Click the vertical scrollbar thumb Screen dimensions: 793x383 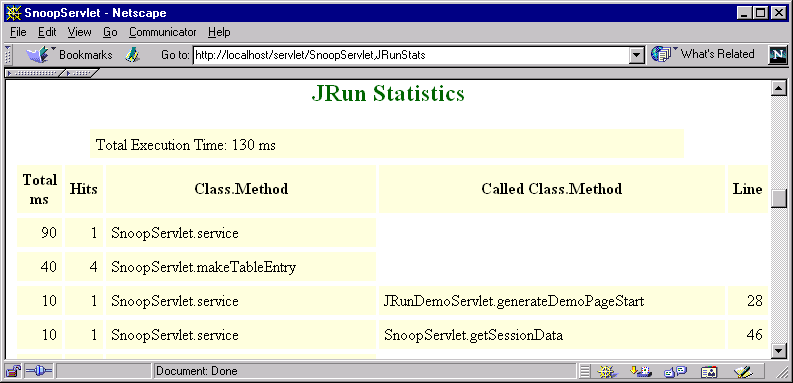click(779, 199)
